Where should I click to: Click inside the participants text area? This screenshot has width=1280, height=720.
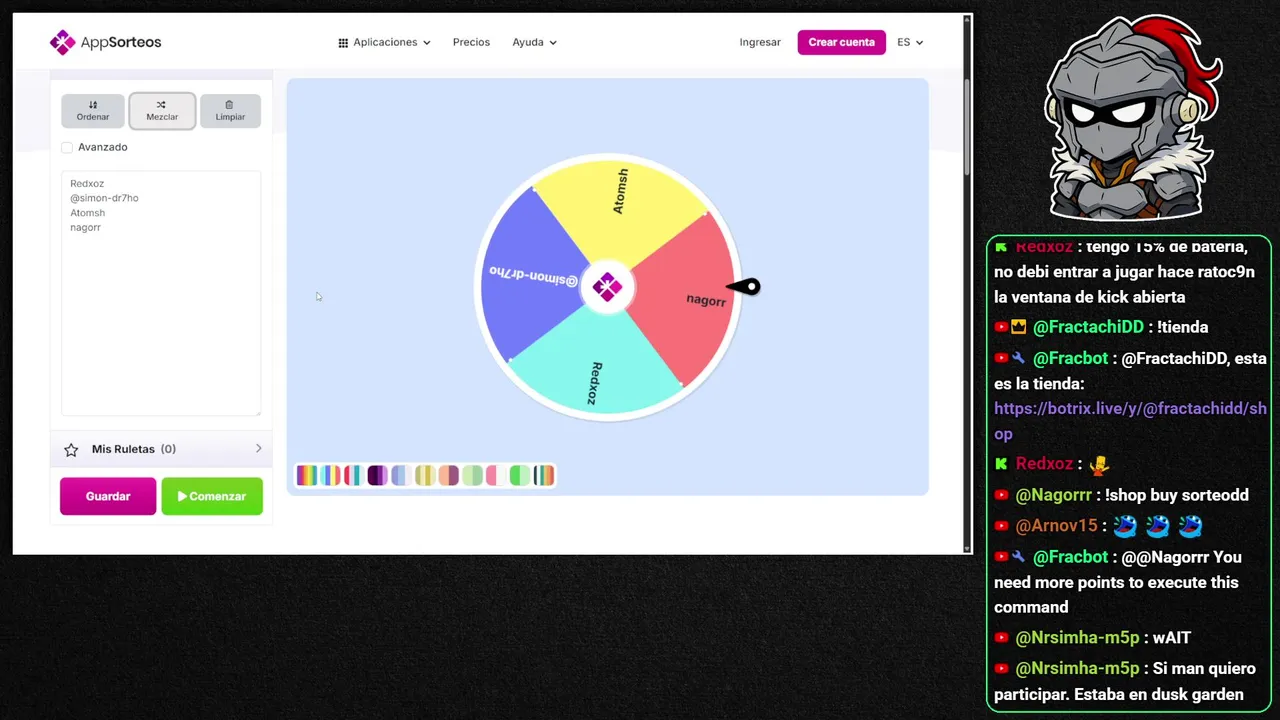[161, 293]
